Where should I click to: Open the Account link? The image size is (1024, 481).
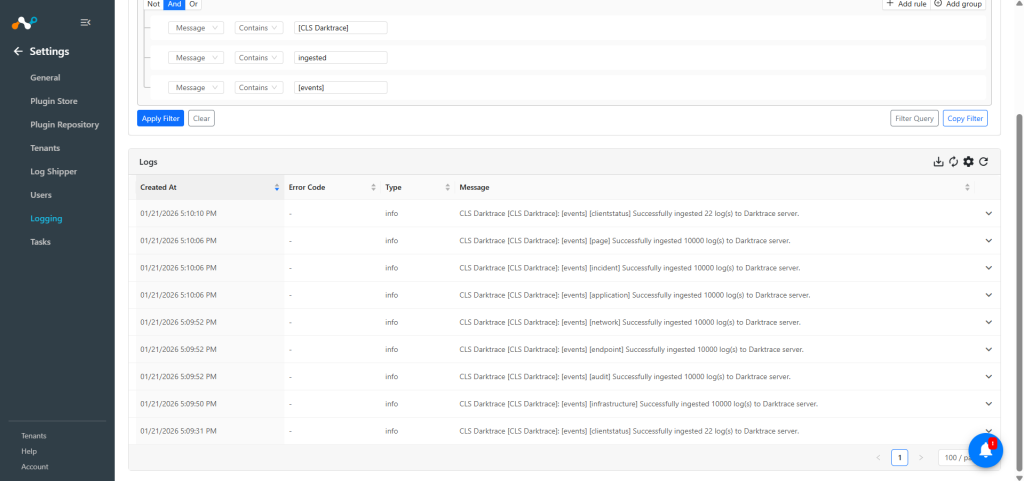tap(35, 467)
